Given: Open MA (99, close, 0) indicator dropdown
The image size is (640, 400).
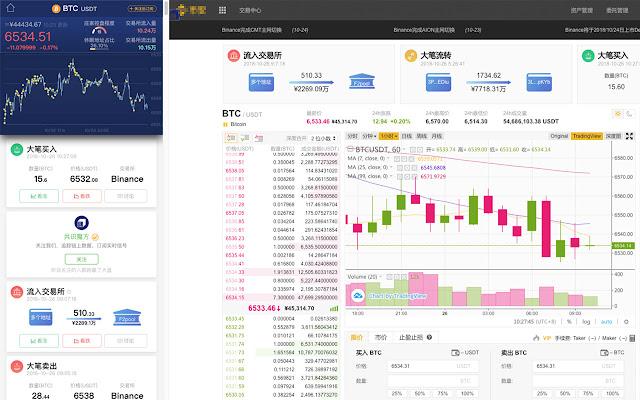Looking at the screenshot, I should (391, 176).
